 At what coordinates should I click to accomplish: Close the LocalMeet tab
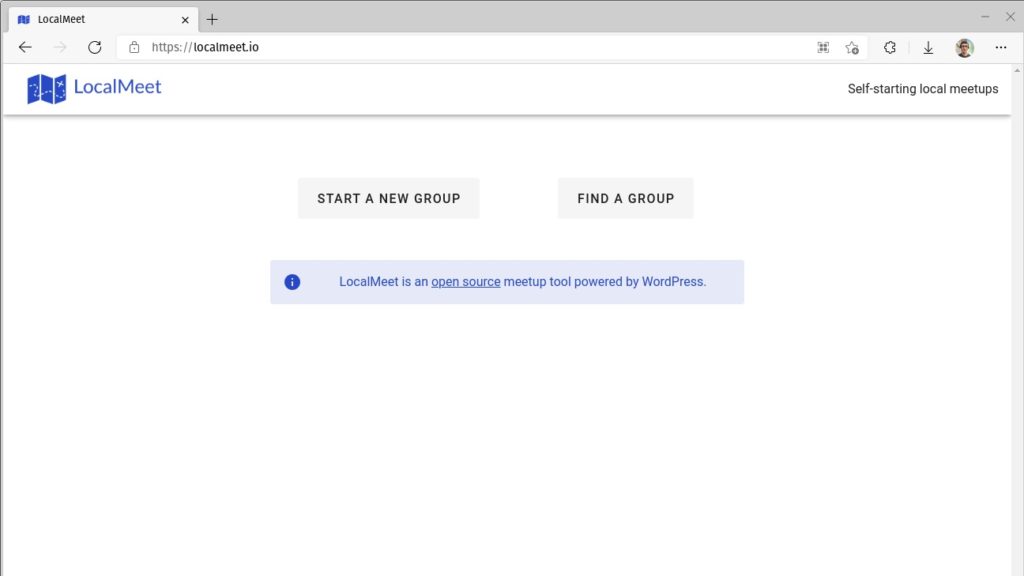coord(184,19)
